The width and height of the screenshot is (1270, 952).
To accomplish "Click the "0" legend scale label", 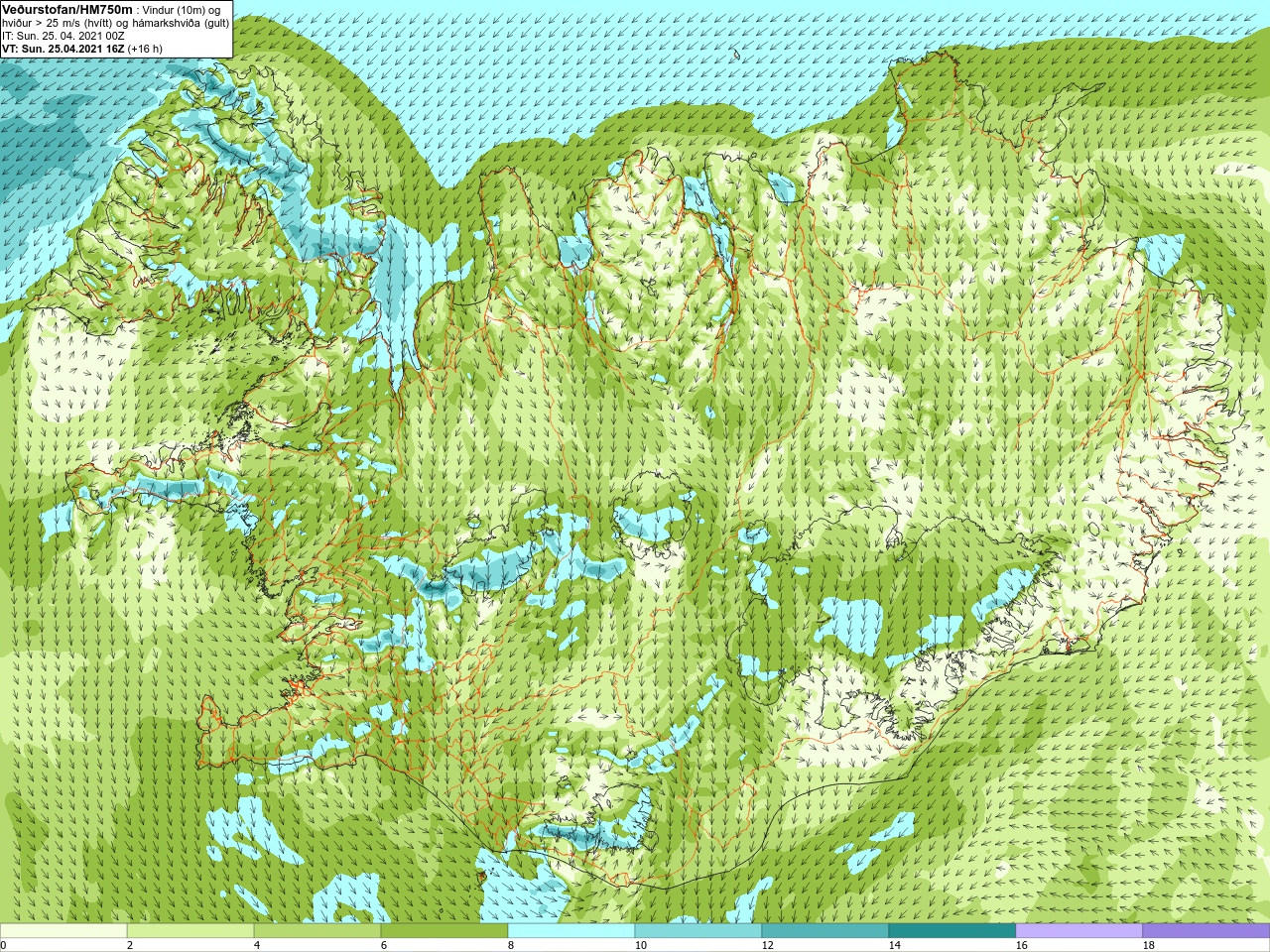I will coord(4,945).
